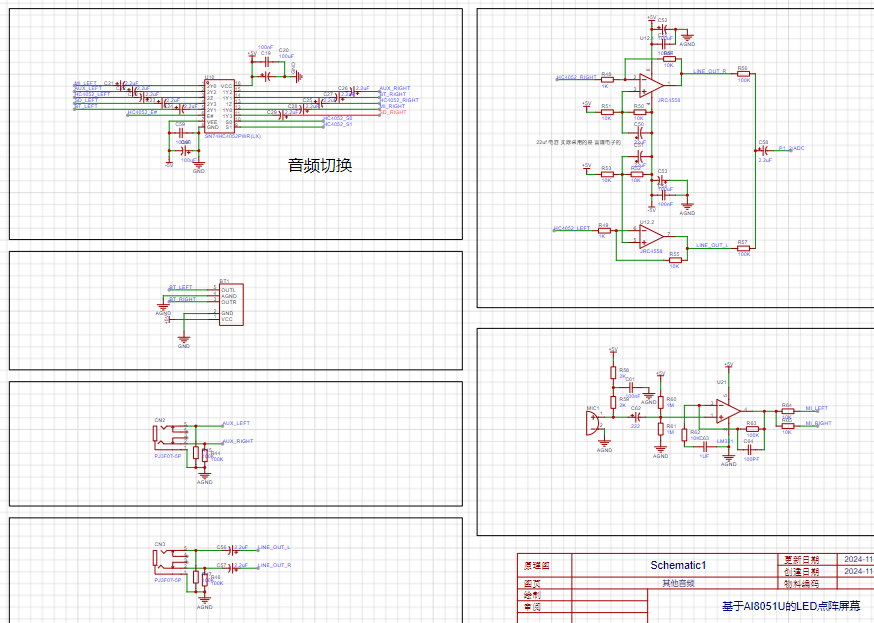This screenshot has height=623, width=874.
Task: Click the 绘制 label in title block
Action: coord(532,595)
